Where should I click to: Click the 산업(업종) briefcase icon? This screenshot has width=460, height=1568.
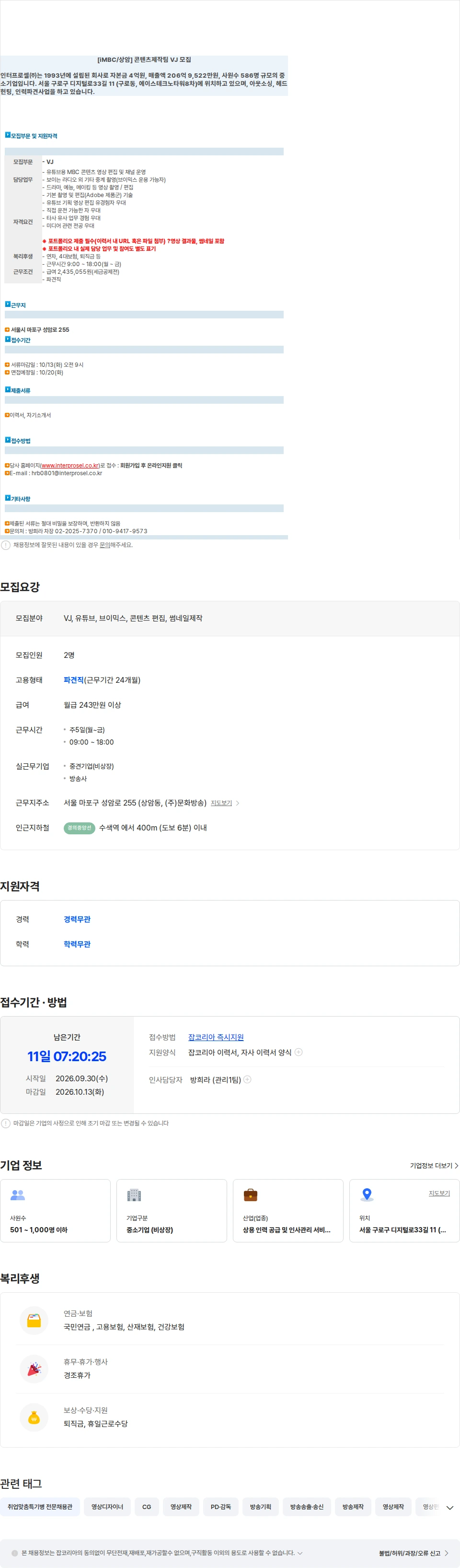(x=250, y=1195)
